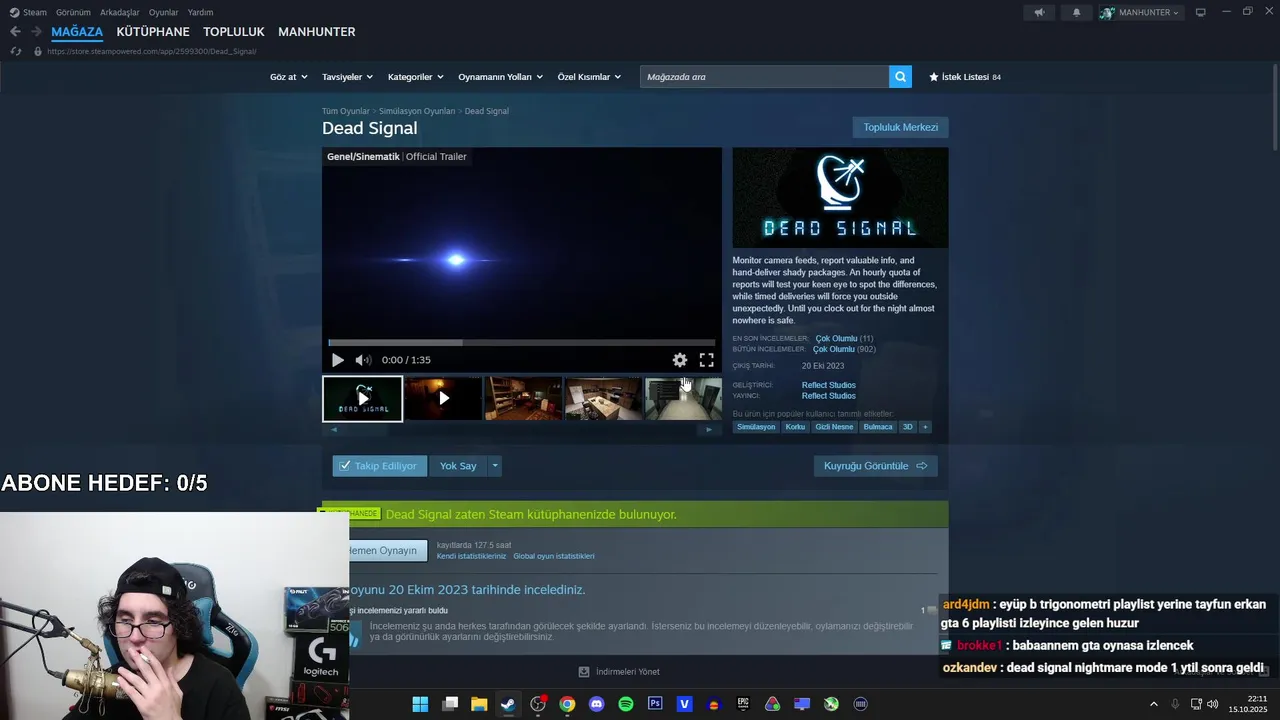
Task: Open the blue V app in taskbar
Action: click(685, 704)
